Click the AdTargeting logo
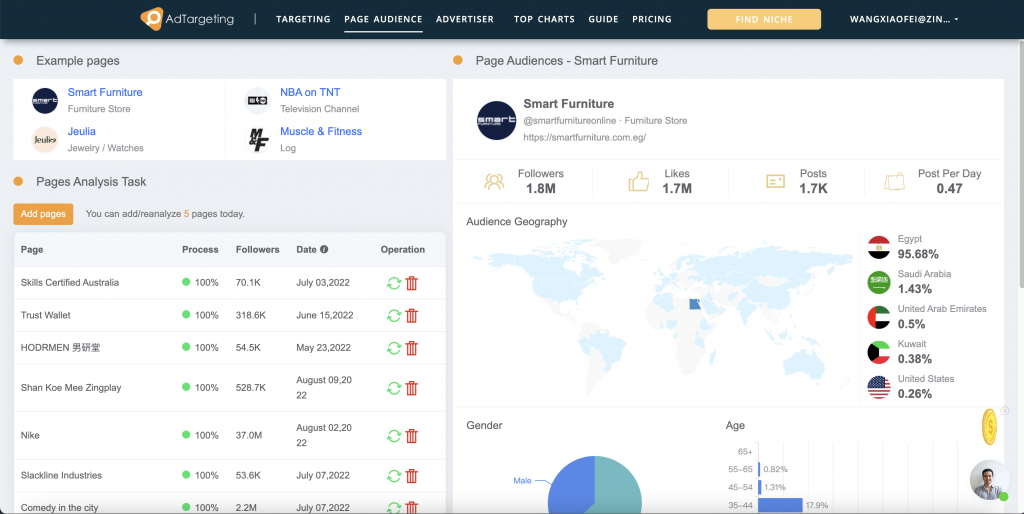Viewport: 1024px width, 514px height. coord(187,19)
